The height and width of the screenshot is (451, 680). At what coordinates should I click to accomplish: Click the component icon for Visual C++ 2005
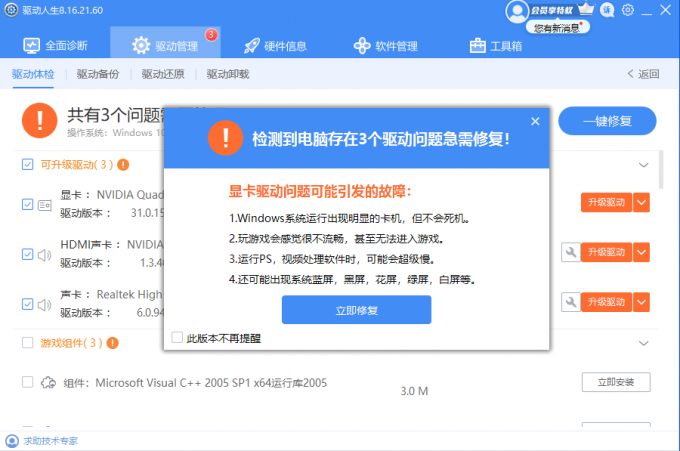point(48,382)
